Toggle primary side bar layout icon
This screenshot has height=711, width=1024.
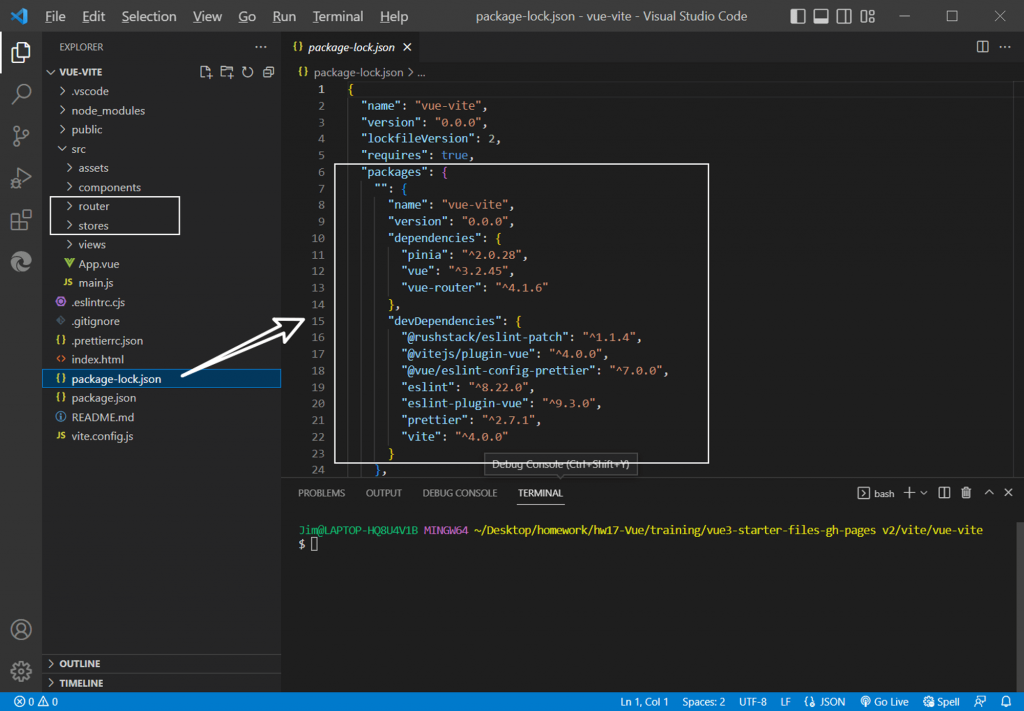click(x=797, y=16)
